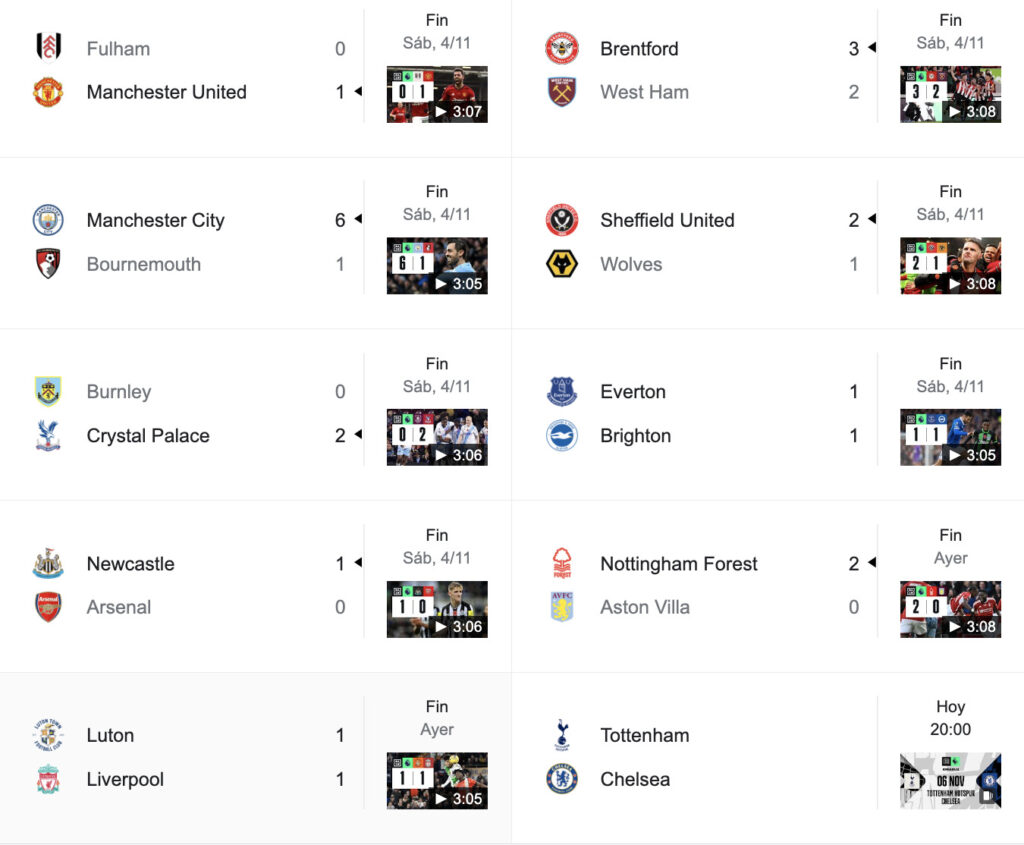Click the Brentford bee logo

click(x=562, y=48)
